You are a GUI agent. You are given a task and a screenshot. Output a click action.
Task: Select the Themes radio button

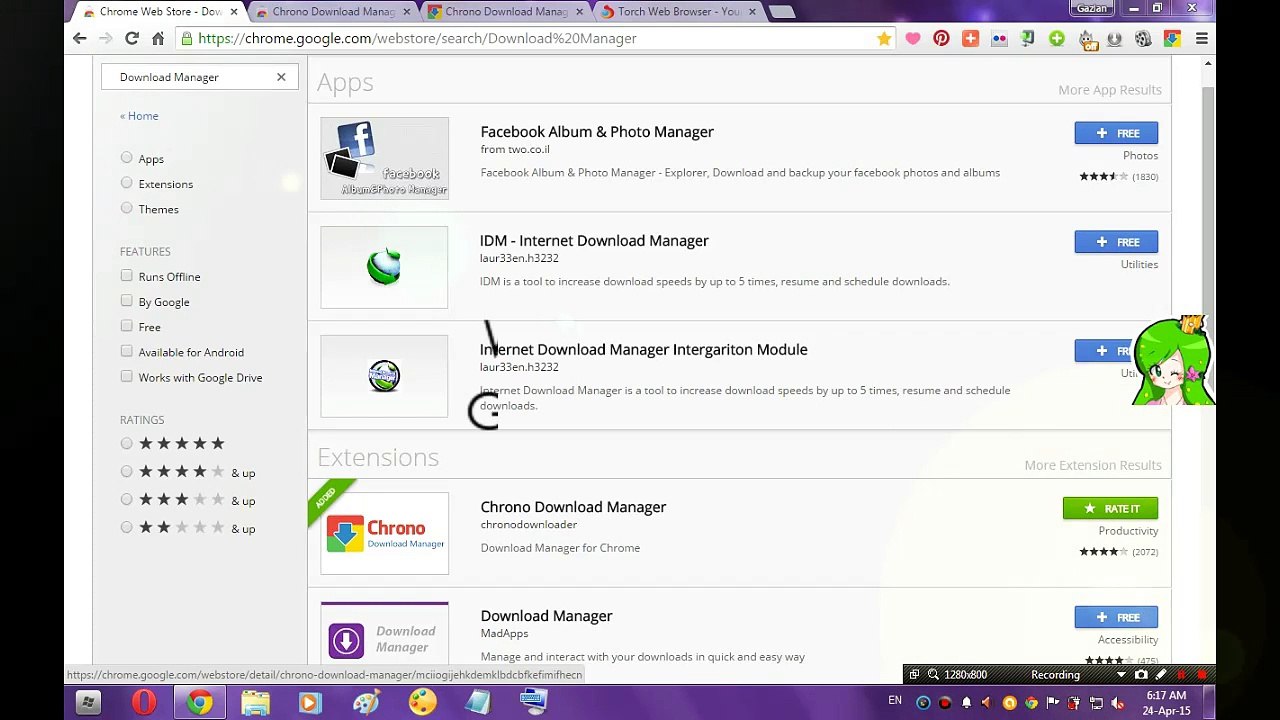coord(126,208)
